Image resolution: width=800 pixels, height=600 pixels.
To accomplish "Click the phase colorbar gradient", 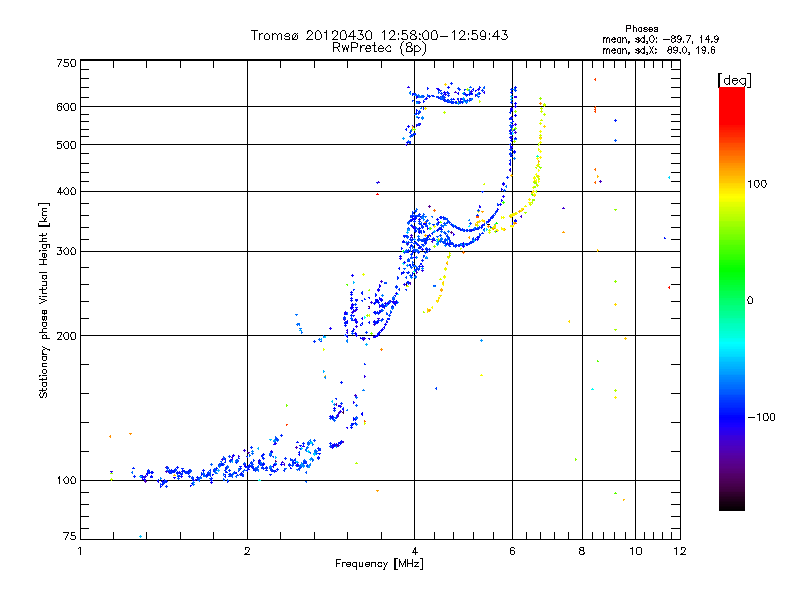I will pos(732,298).
